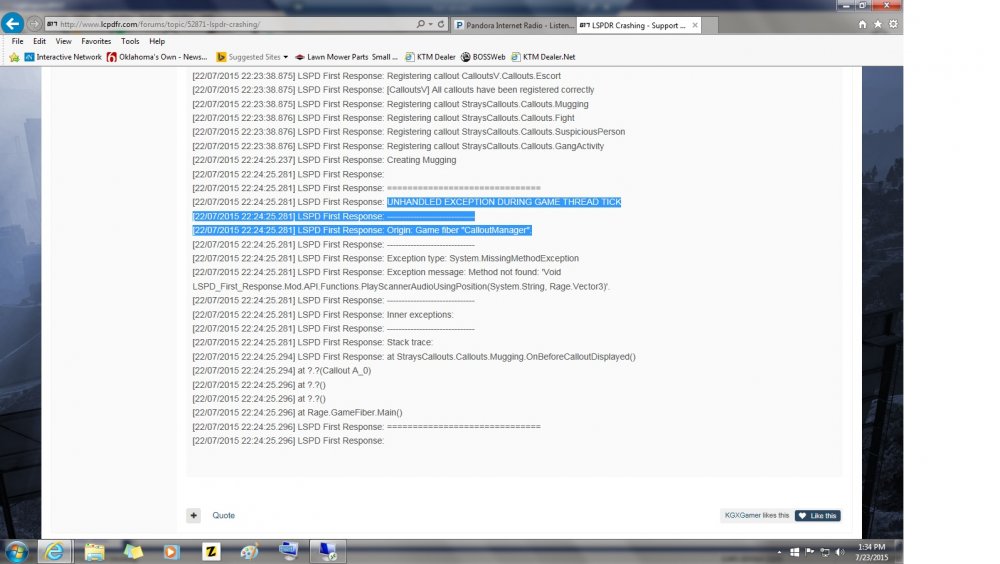Open a new blank tab
The image size is (1000, 564).
710,26
